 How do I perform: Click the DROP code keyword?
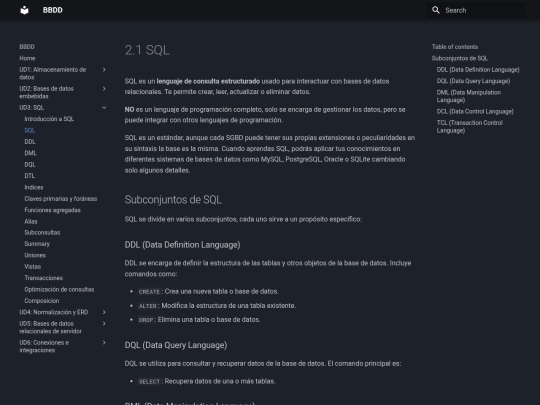146,320
